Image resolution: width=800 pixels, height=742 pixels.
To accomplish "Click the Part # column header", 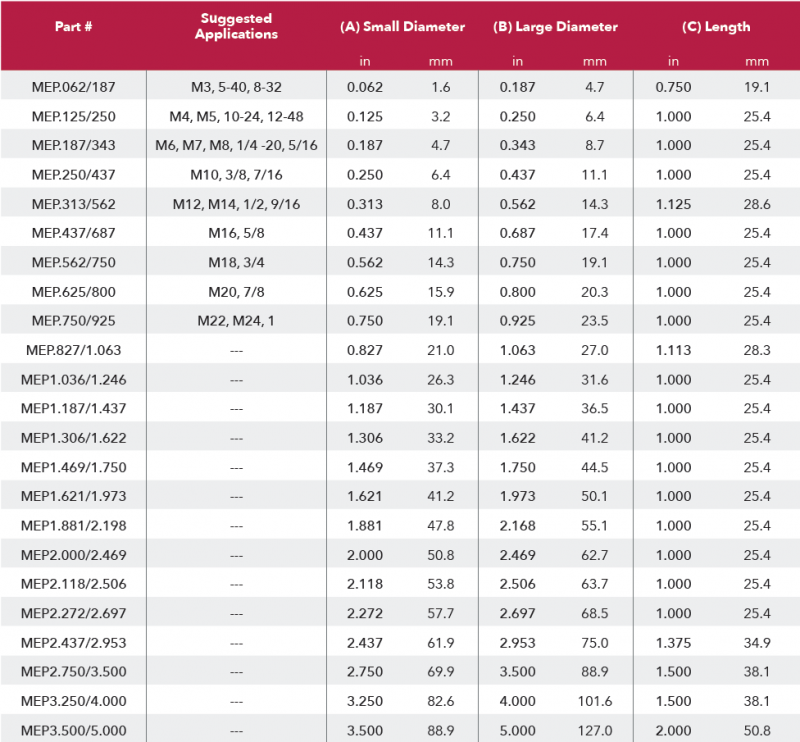I will [x=73, y=27].
